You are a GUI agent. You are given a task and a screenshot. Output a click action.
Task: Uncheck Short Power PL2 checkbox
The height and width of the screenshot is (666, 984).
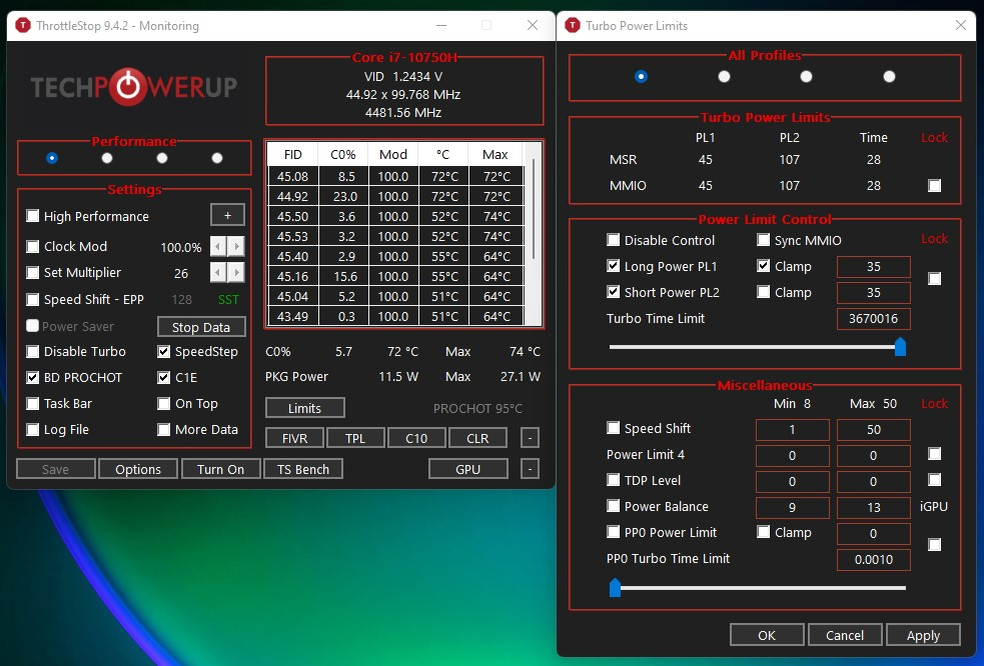613,292
